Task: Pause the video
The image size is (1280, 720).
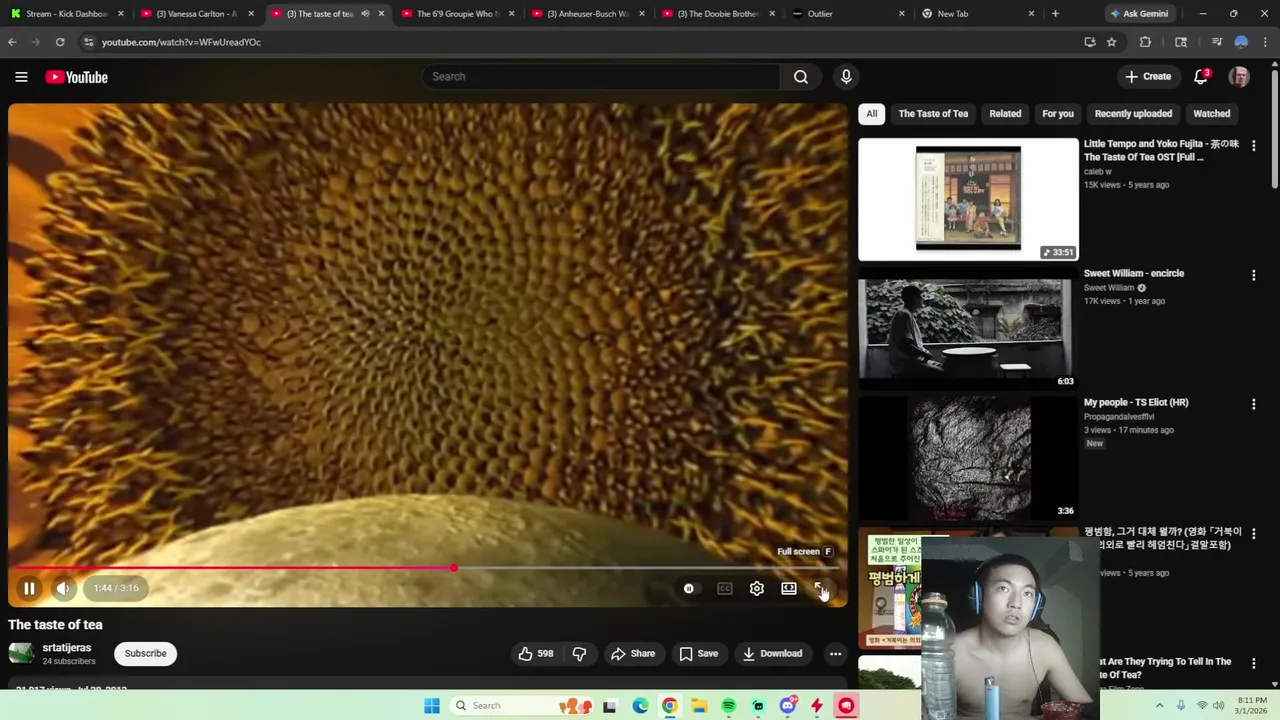Action: (x=29, y=589)
